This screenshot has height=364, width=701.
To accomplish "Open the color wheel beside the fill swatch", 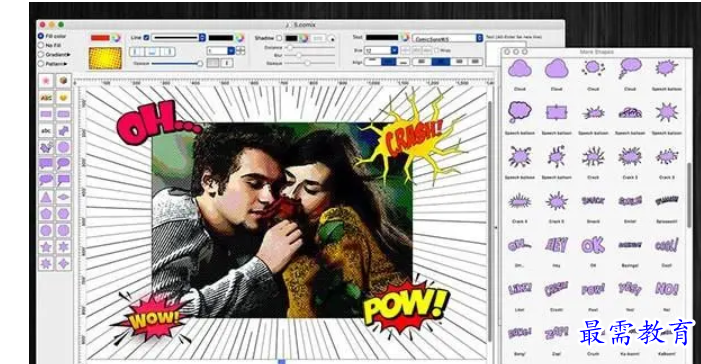I will (116, 38).
